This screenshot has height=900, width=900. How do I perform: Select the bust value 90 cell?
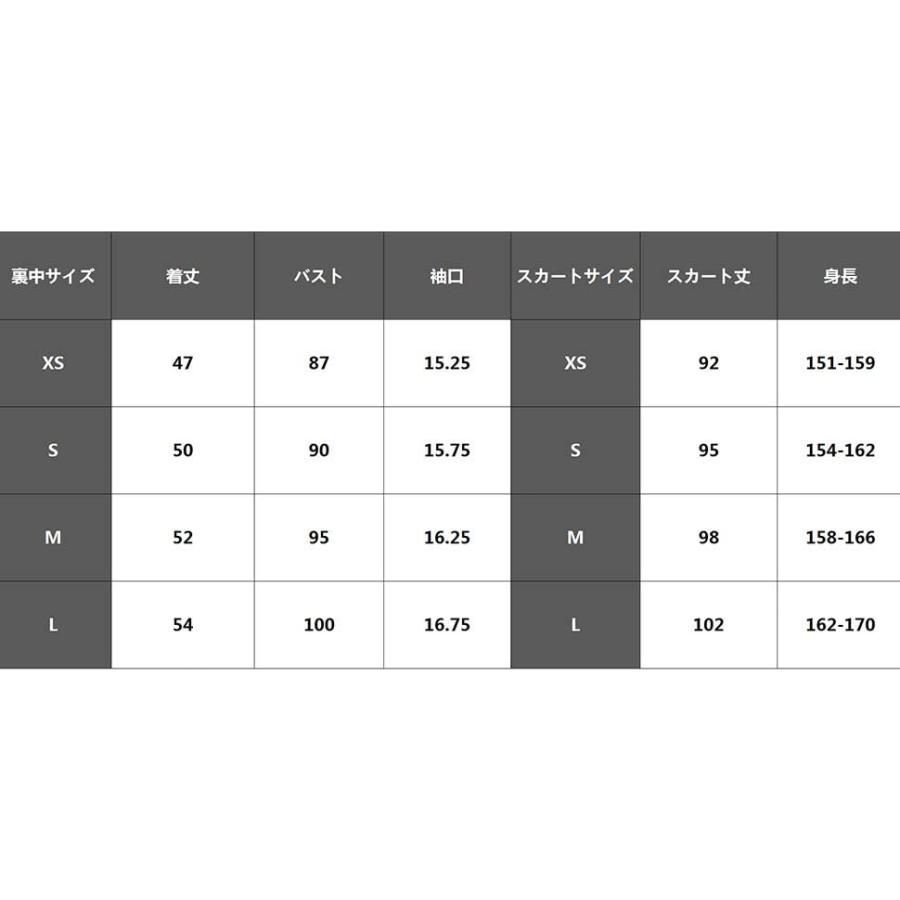(x=319, y=450)
